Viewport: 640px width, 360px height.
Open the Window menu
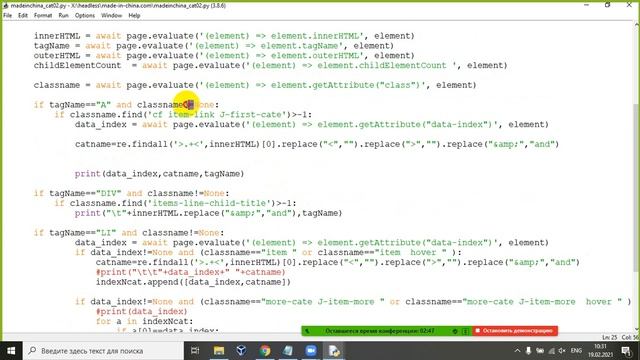click(111, 16)
